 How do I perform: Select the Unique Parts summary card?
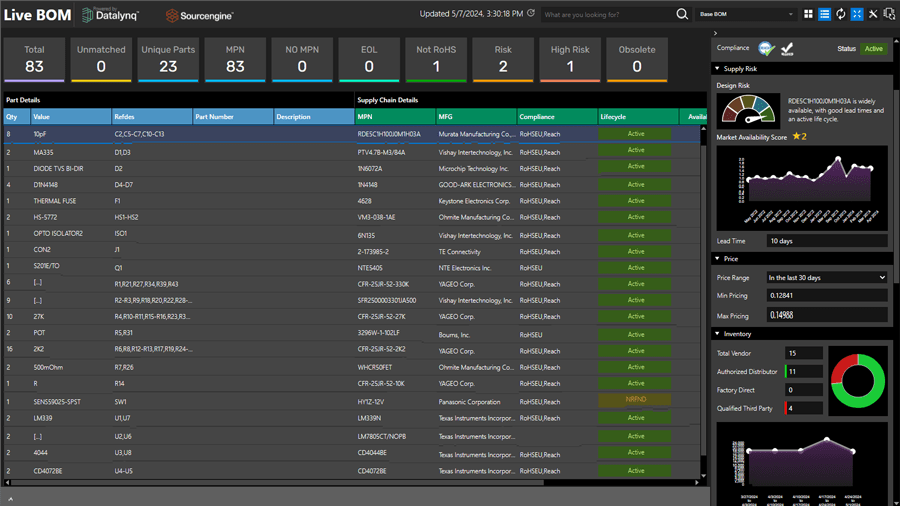(x=168, y=60)
